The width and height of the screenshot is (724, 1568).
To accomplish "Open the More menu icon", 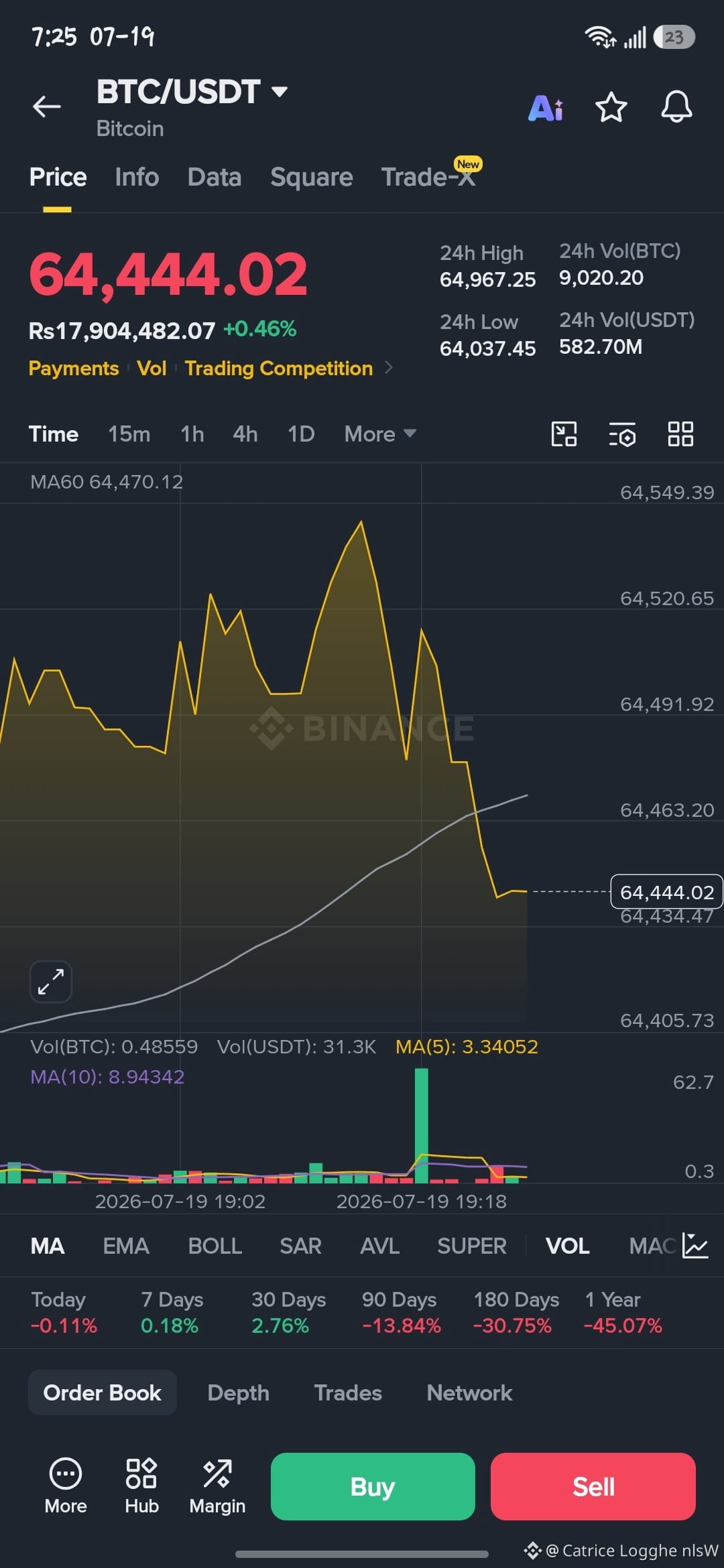I will [66, 1486].
